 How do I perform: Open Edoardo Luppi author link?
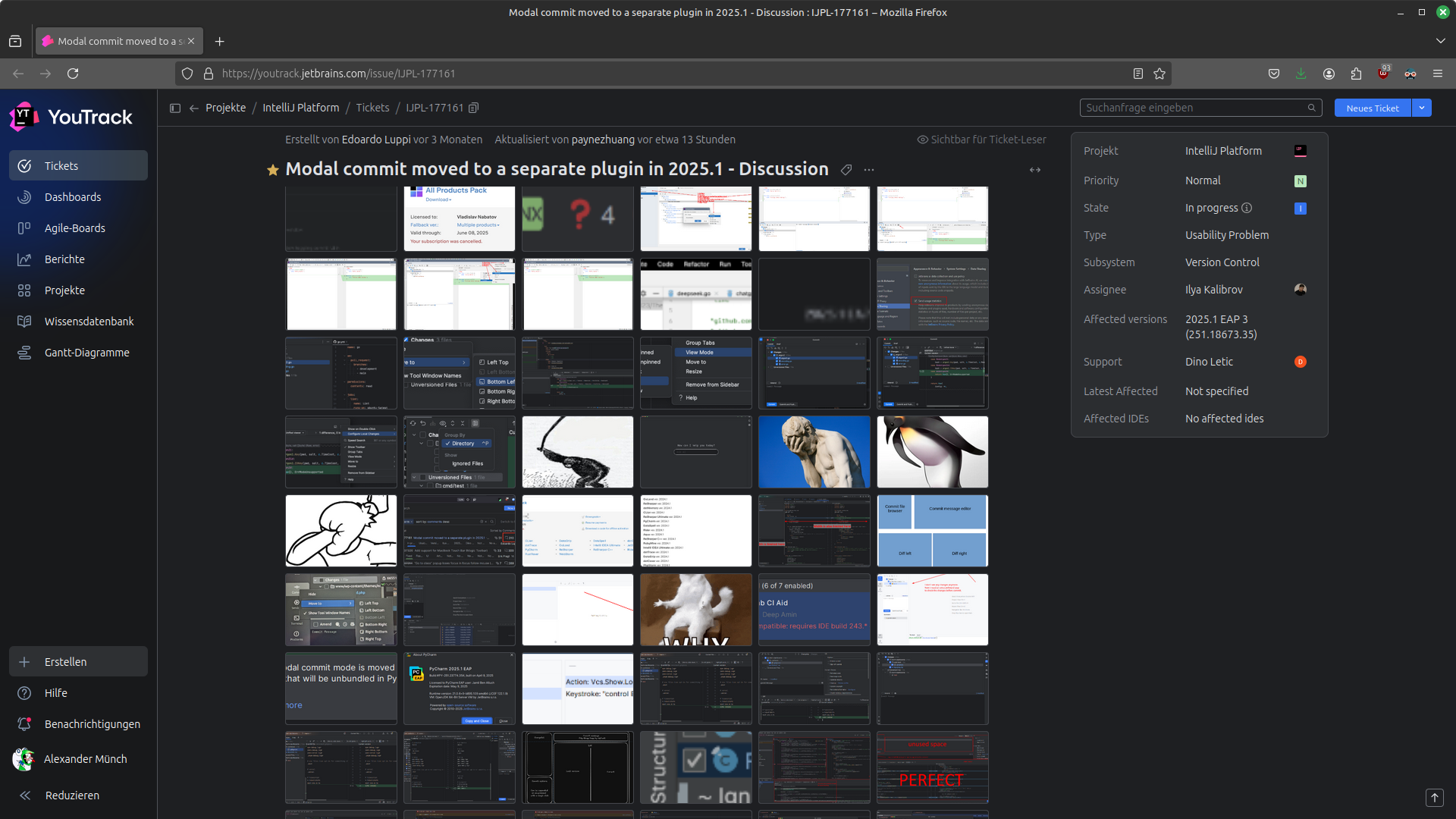click(x=376, y=140)
